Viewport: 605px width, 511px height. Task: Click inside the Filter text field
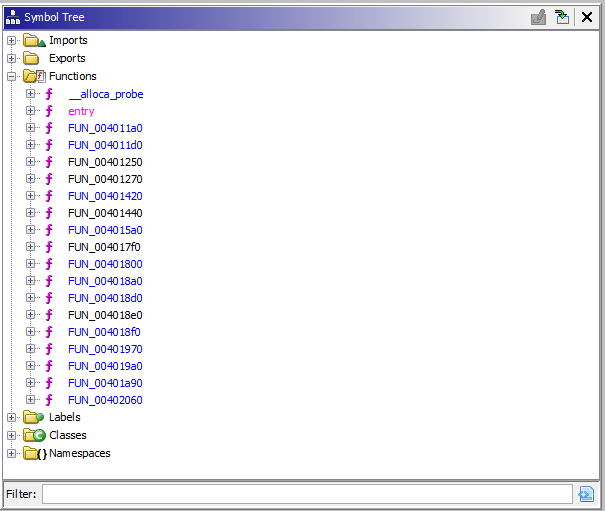pyautogui.click(x=307, y=494)
